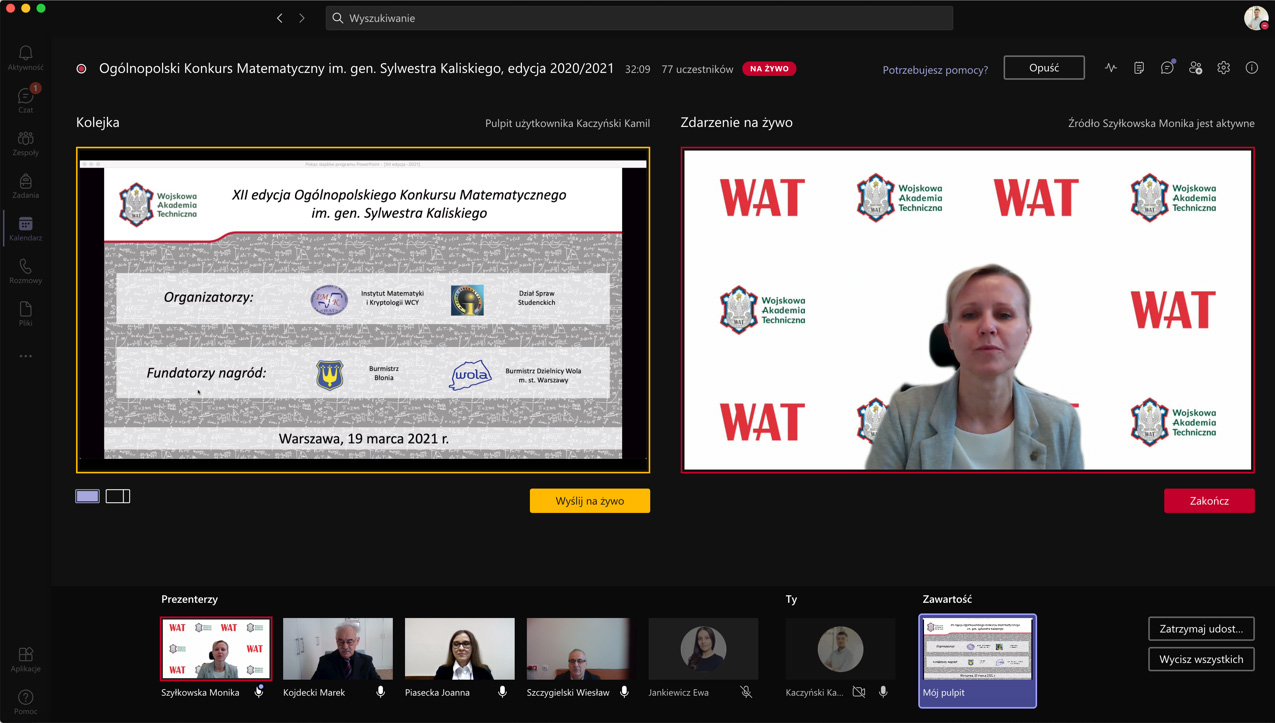
Task: Open Aplikacje app store
Action: coord(25,660)
